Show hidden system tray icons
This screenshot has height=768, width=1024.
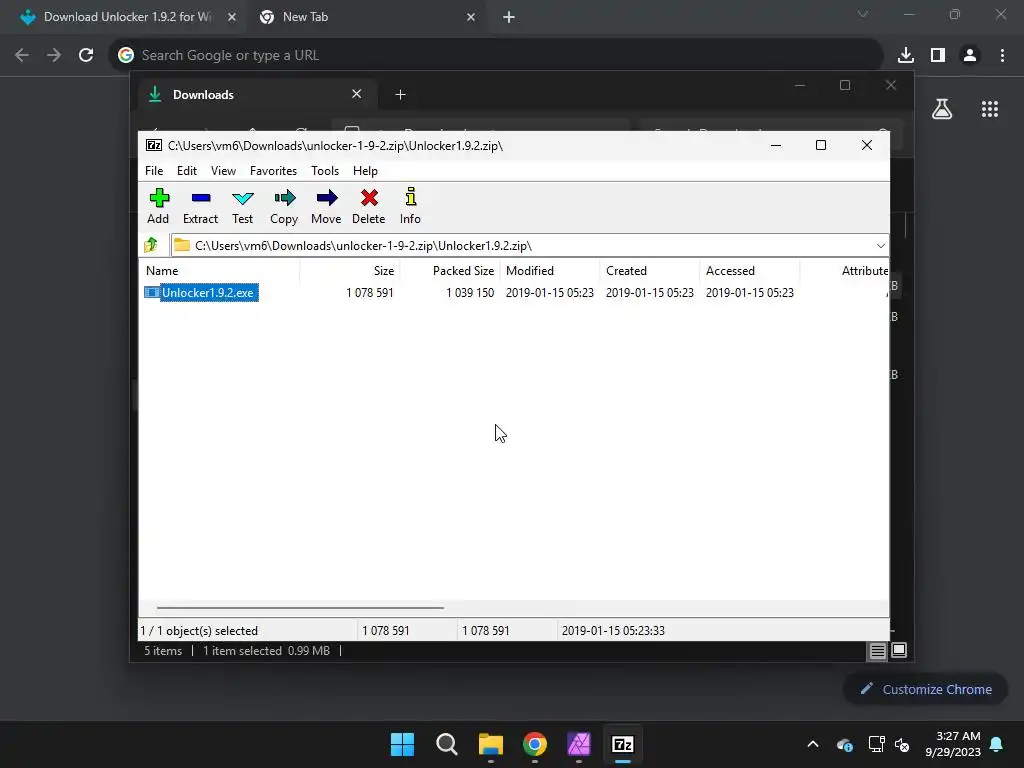812,744
